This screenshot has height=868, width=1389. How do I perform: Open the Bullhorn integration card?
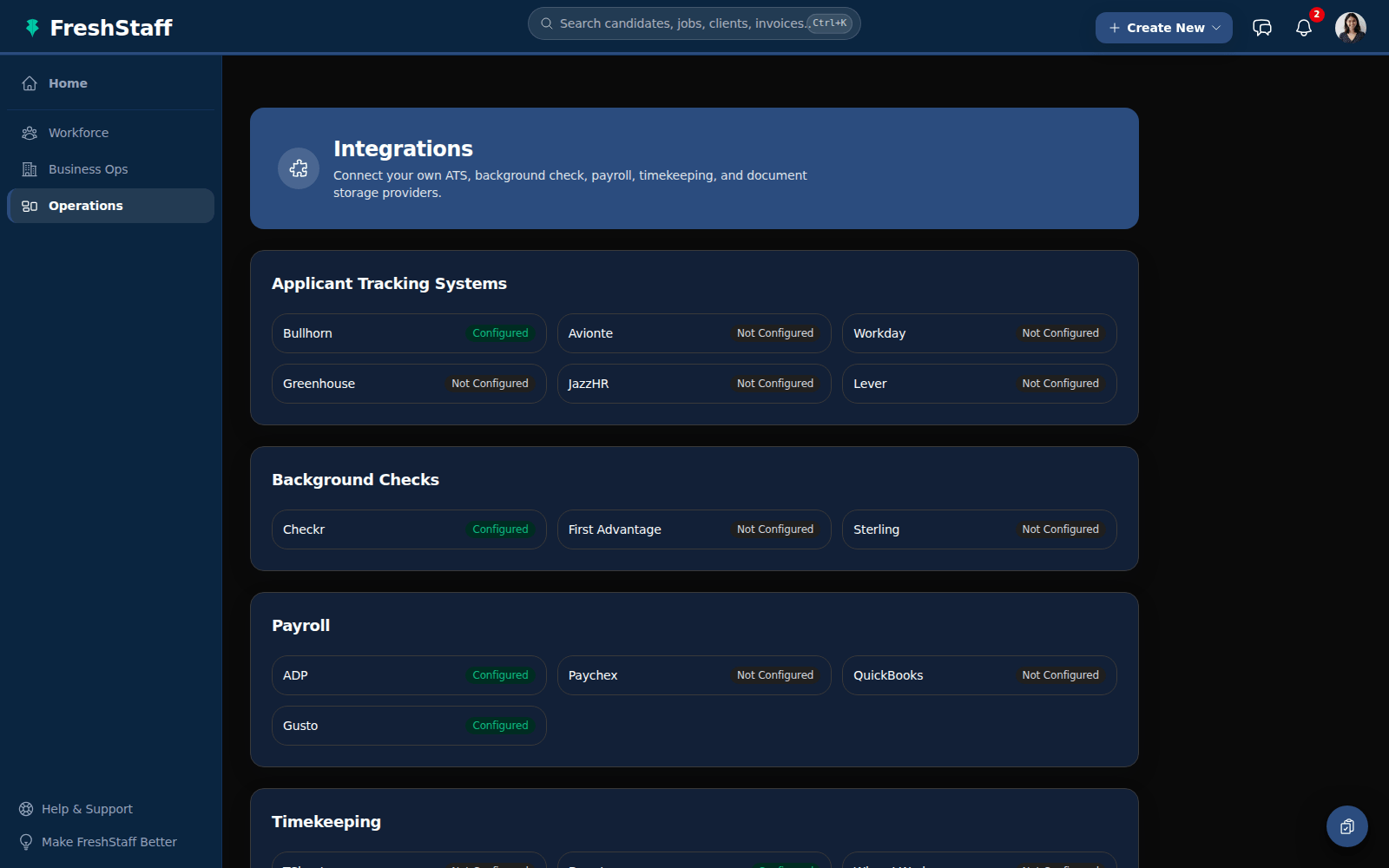click(x=409, y=333)
